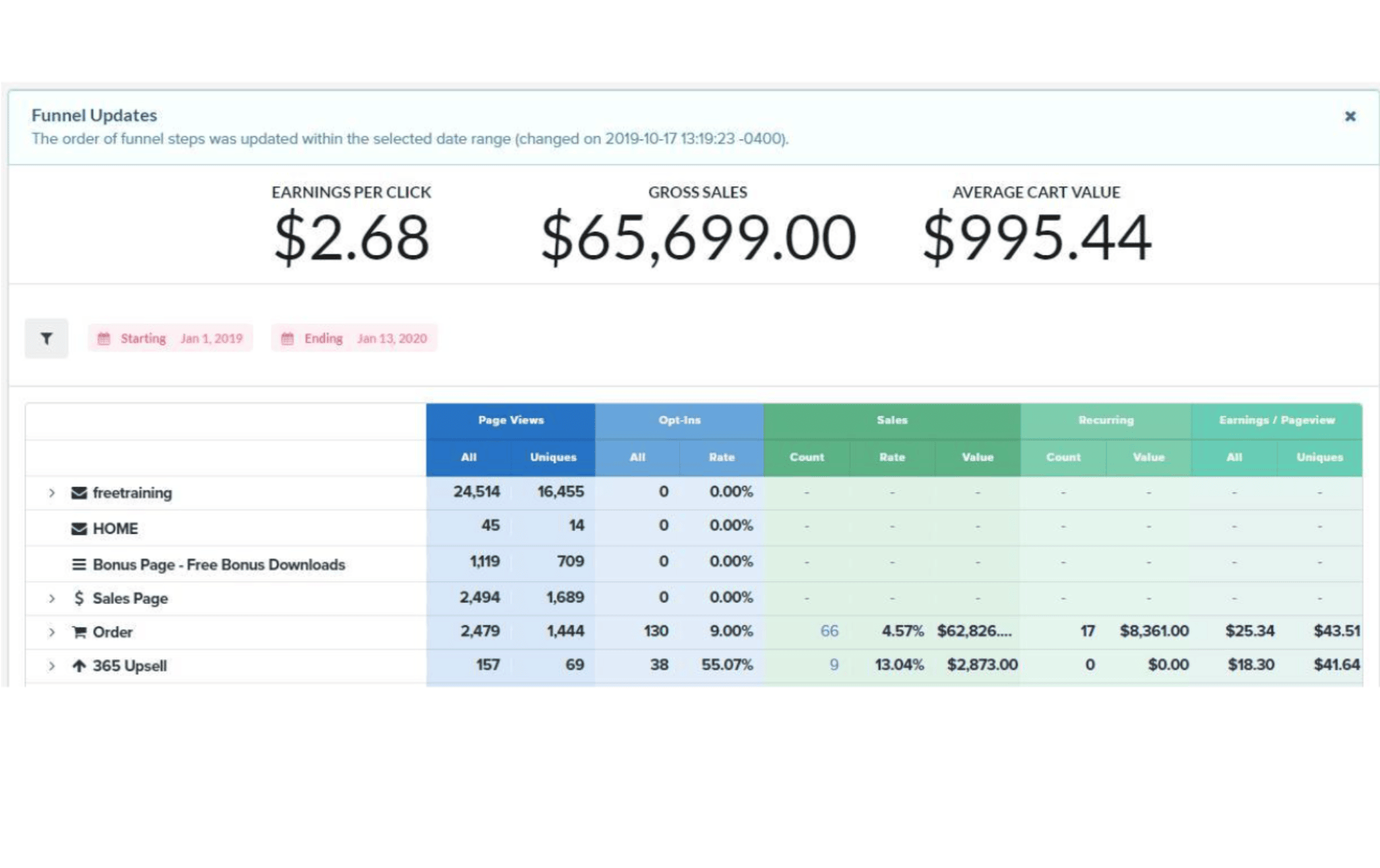Image resolution: width=1380 pixels, height=868 pixels.
Task: Click the freetraining envelope icon
Action: click(x=79, y=493)
